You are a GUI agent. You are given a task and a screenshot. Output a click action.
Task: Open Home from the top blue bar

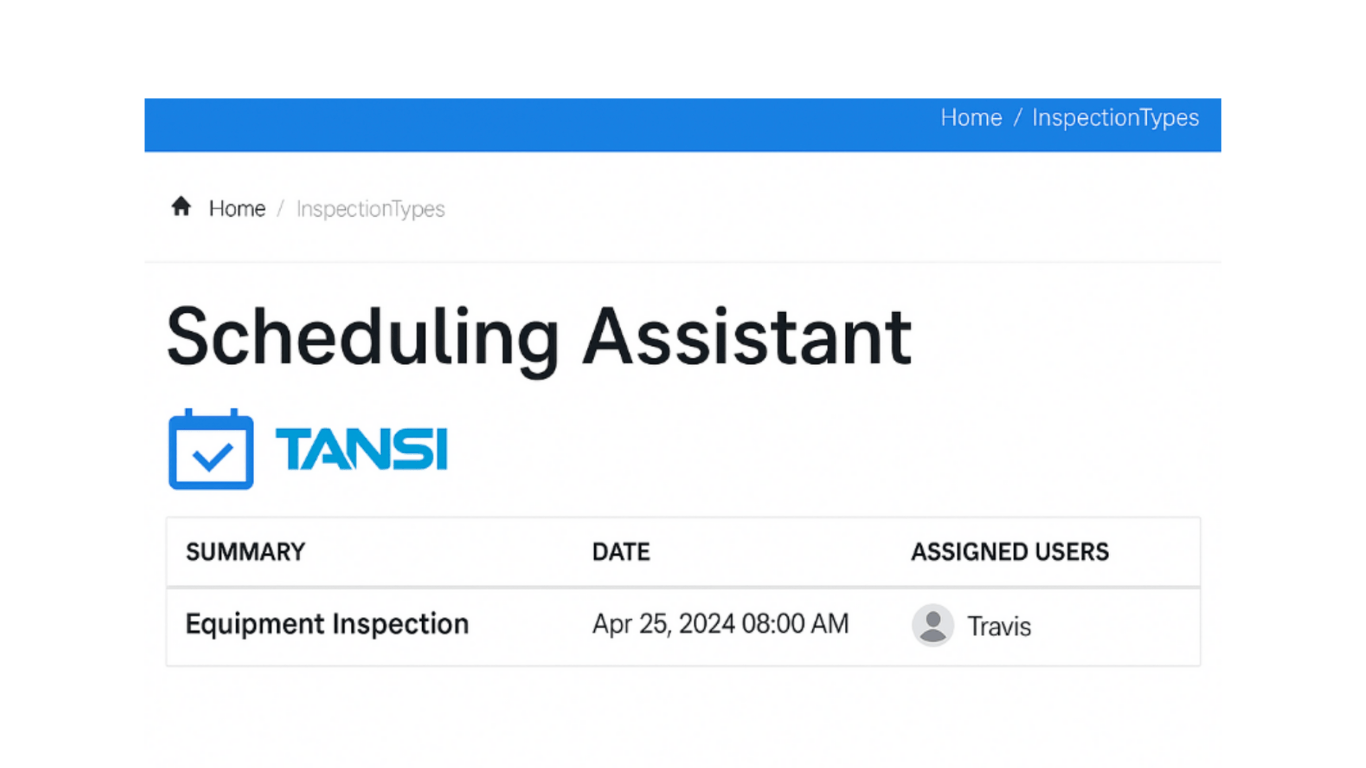(x=969, y=117)
